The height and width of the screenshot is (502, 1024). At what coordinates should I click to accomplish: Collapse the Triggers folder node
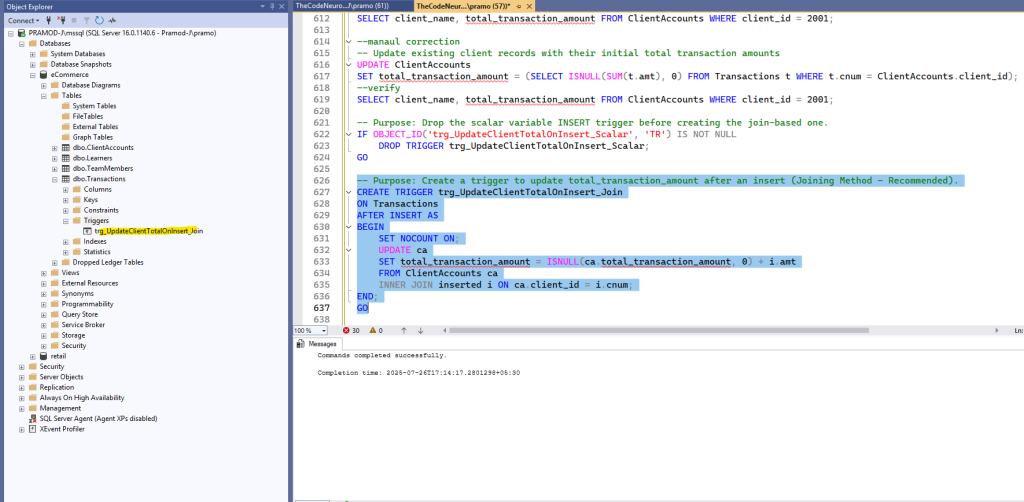coord(66,221)
